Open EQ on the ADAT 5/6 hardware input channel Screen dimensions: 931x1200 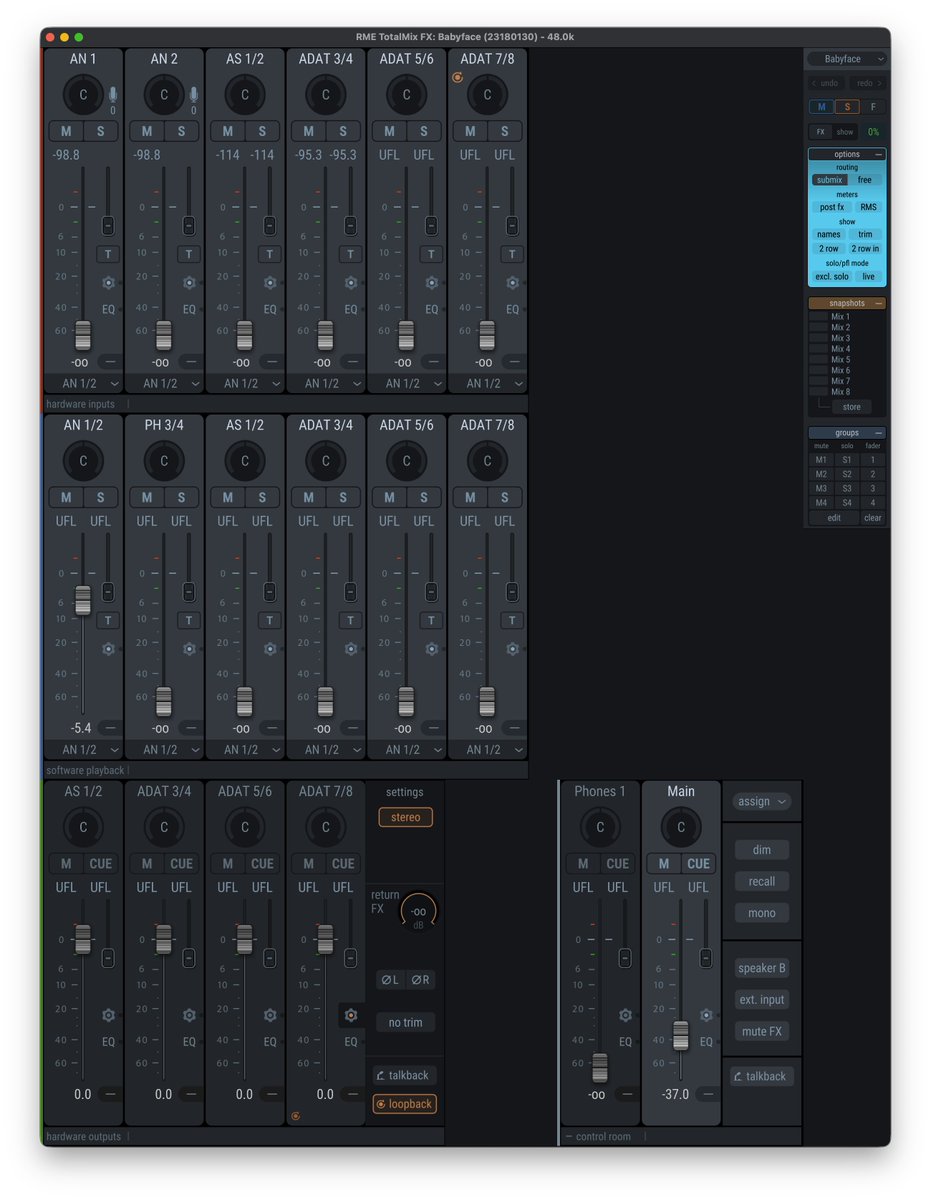[432, 310]
